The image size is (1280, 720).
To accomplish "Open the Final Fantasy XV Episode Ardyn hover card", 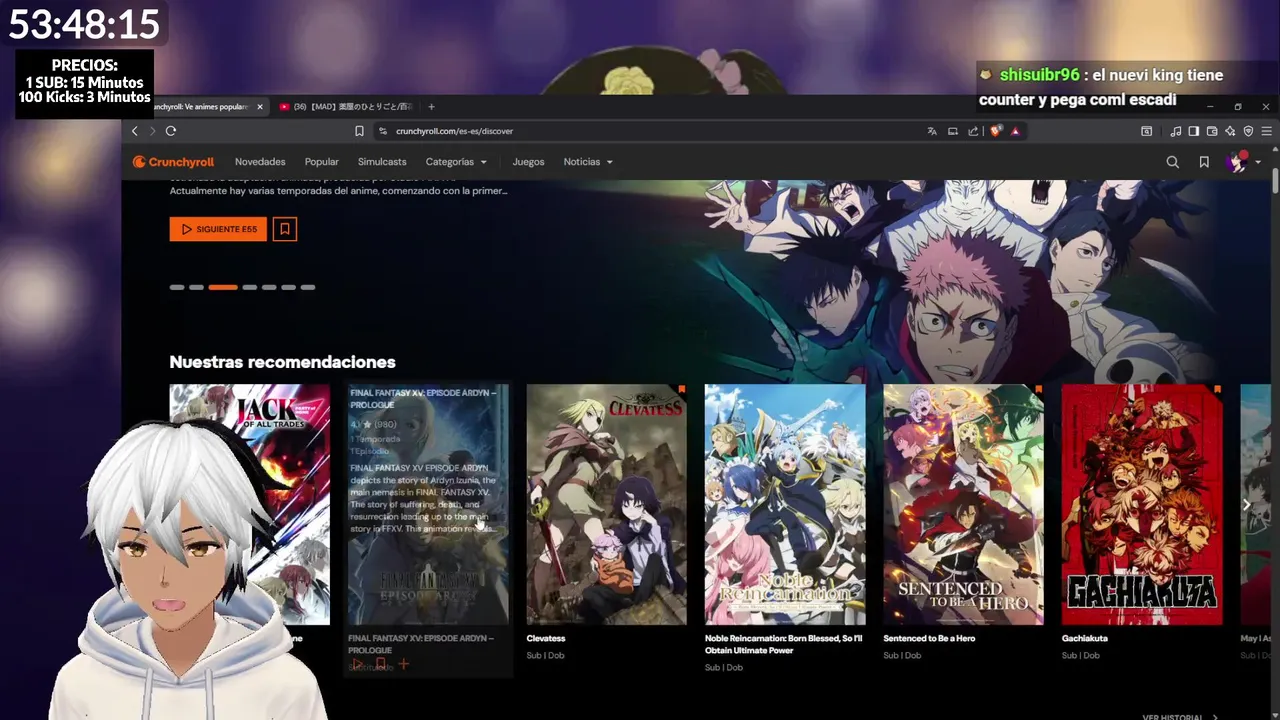I will (428, 528).
